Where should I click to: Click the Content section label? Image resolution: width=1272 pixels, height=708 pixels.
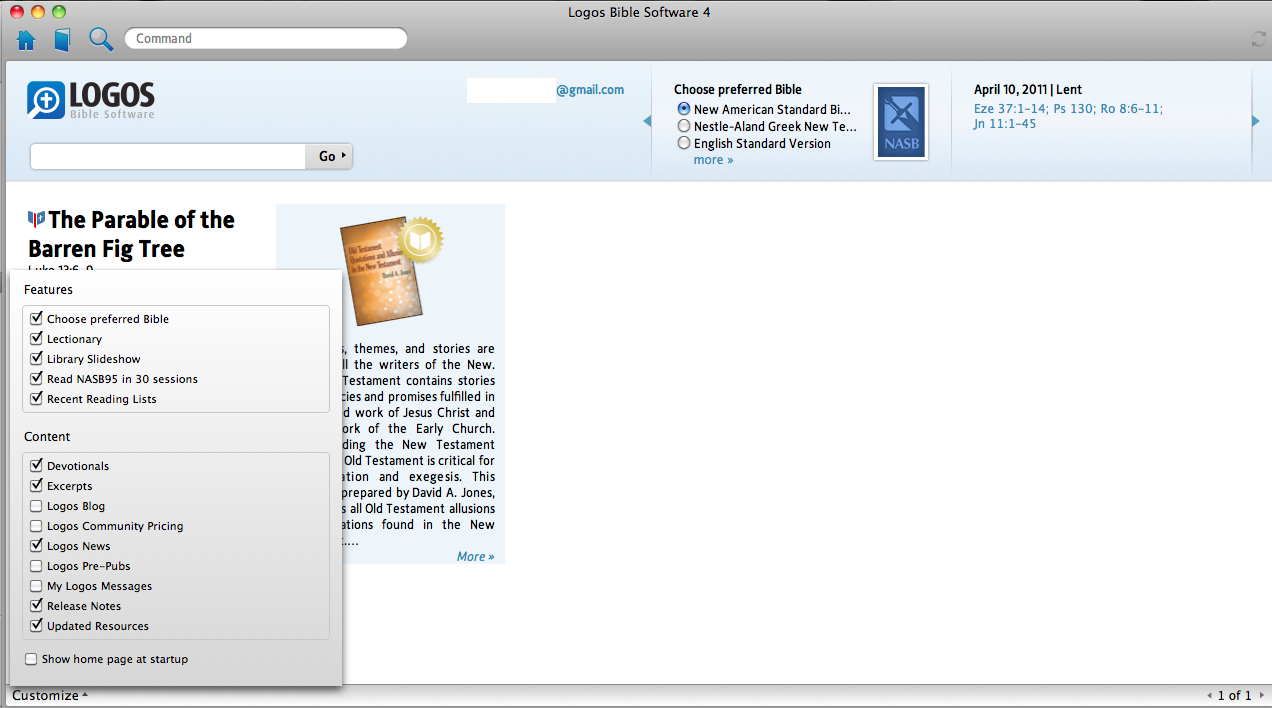pyautogui.click(x=47, y=437)
